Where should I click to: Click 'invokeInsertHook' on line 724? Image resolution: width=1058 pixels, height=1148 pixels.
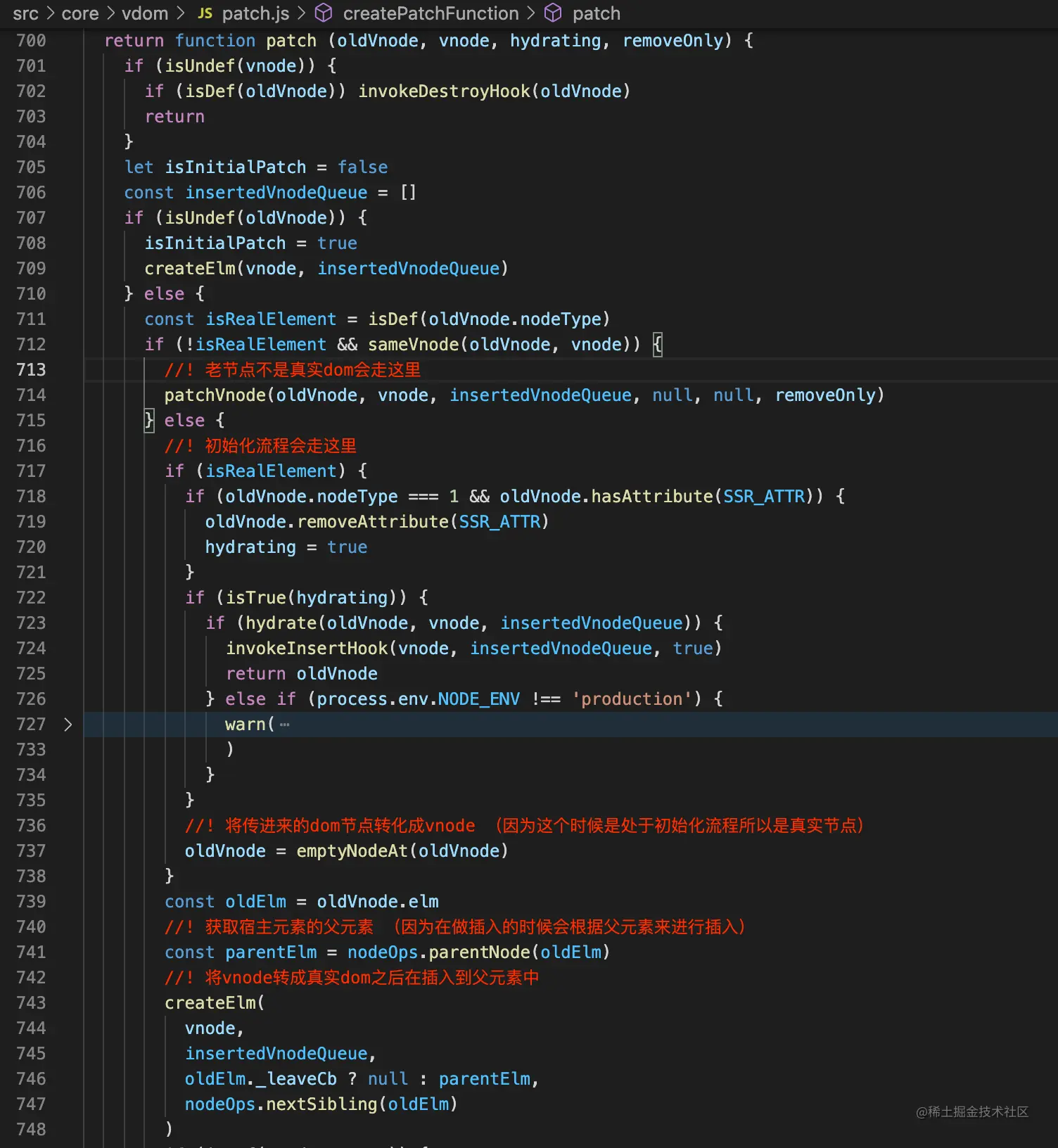pos(307,649)
